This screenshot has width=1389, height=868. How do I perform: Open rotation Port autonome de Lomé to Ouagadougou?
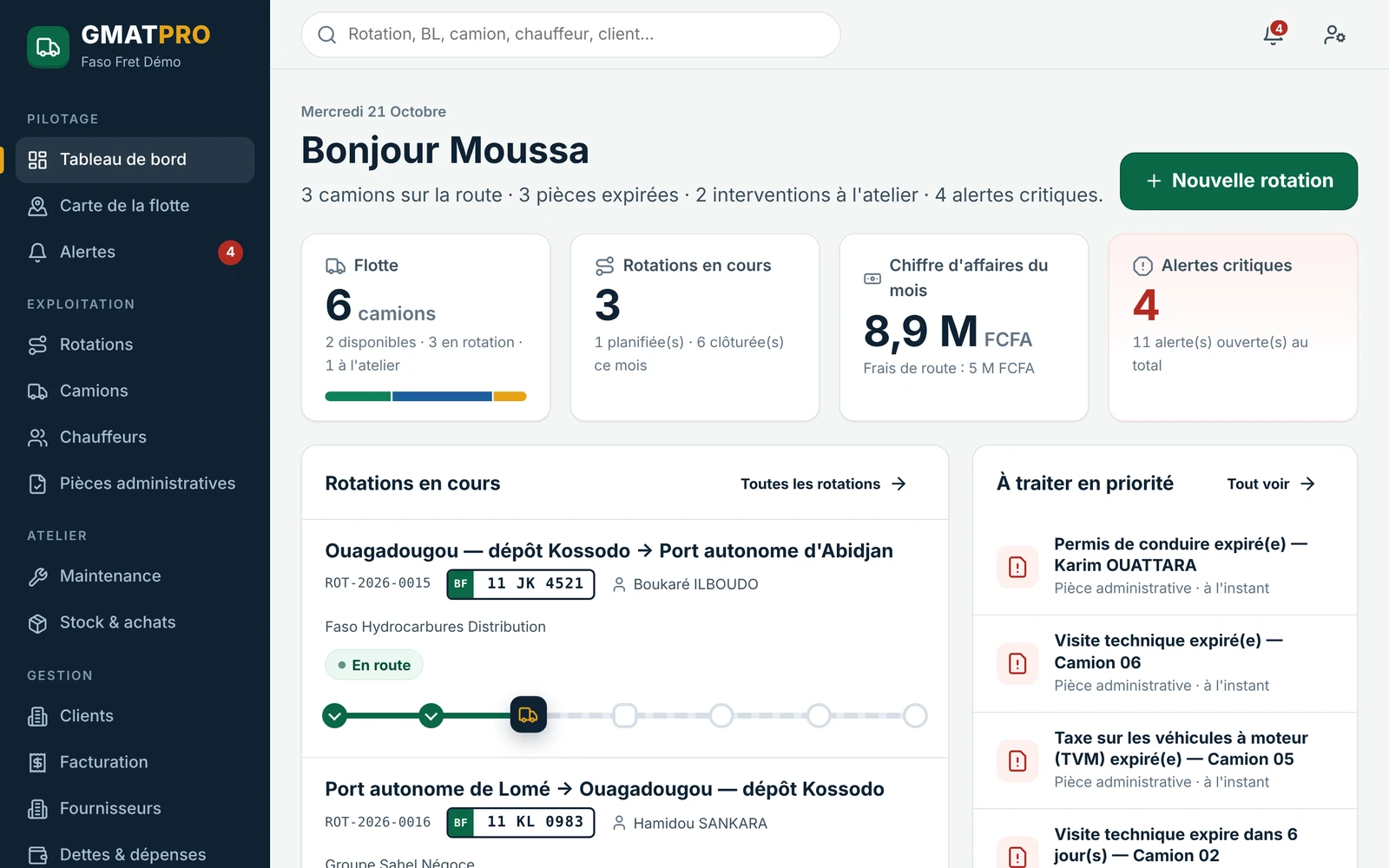(604, 789)
